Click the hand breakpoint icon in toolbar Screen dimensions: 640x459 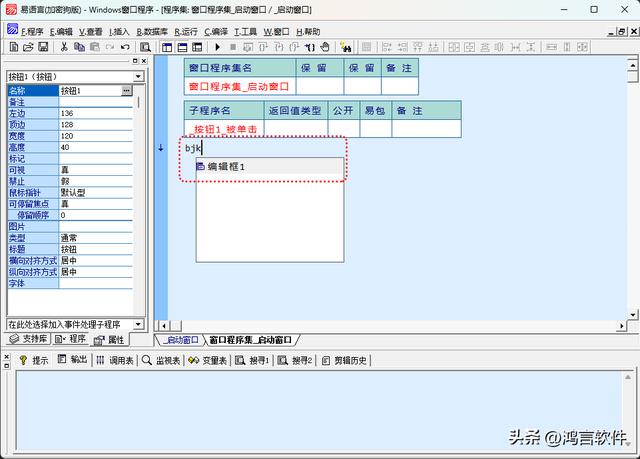point(326,47)
